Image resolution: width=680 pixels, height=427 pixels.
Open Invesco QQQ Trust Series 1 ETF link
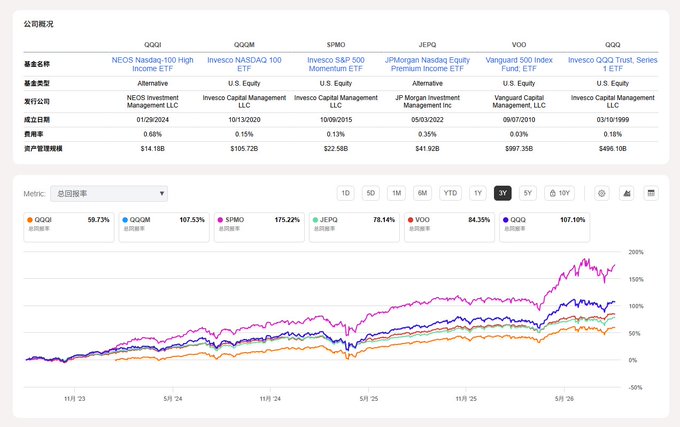pos(613,64)
